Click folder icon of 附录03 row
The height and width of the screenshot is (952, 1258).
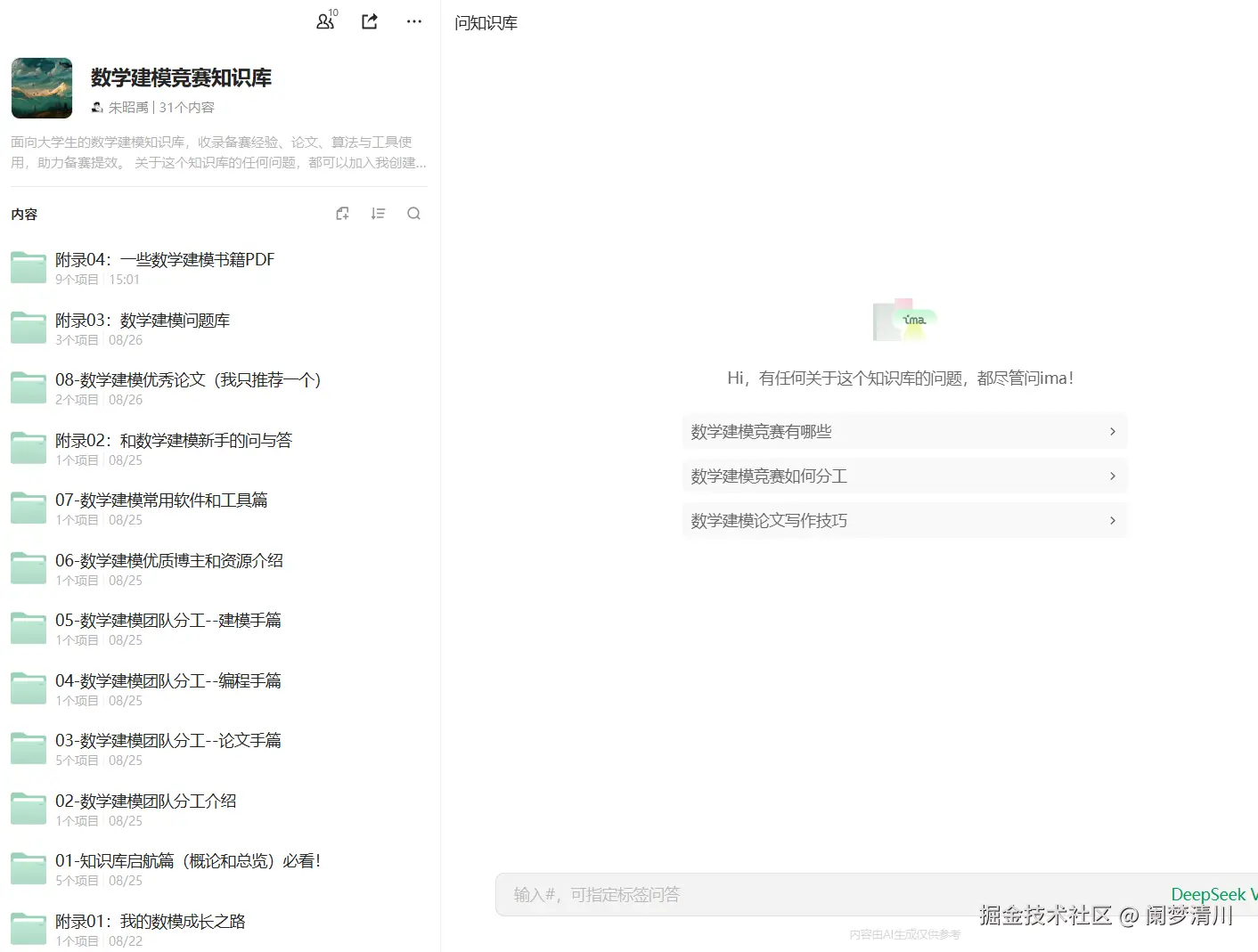(29, 328)
